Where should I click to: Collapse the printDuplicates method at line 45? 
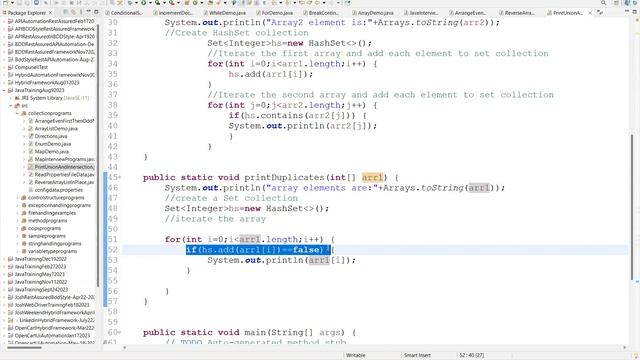point(120,178)
